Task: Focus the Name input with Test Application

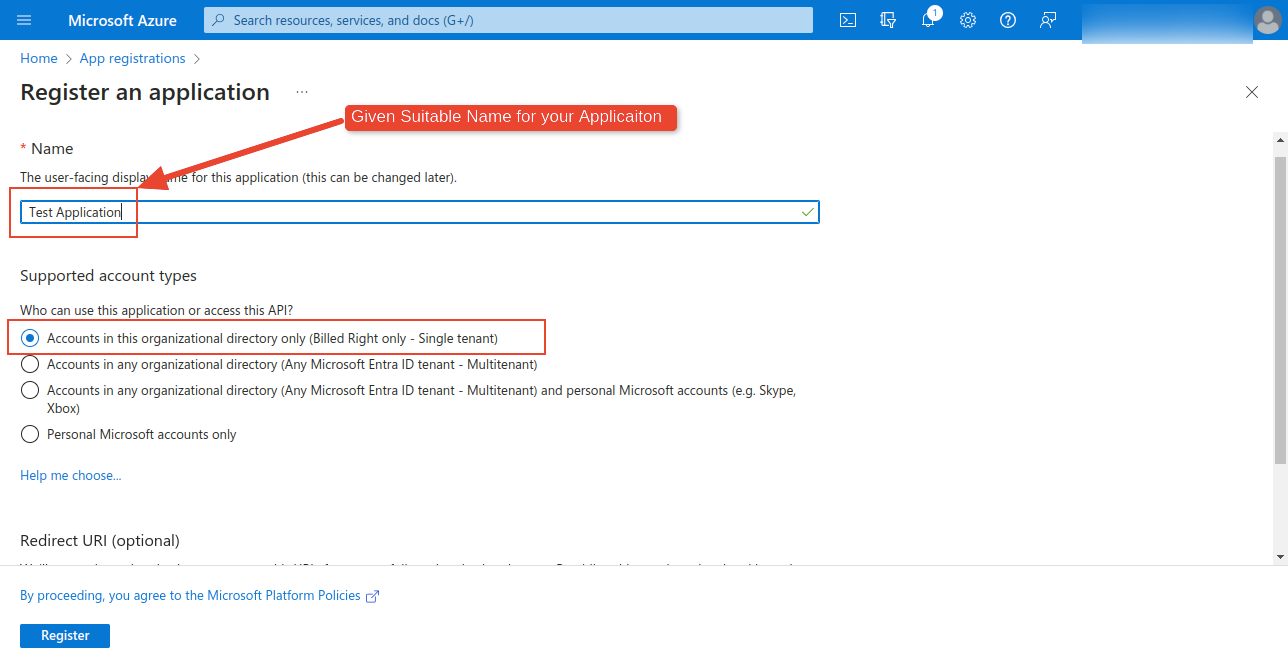Action: (x=420, y=212)
